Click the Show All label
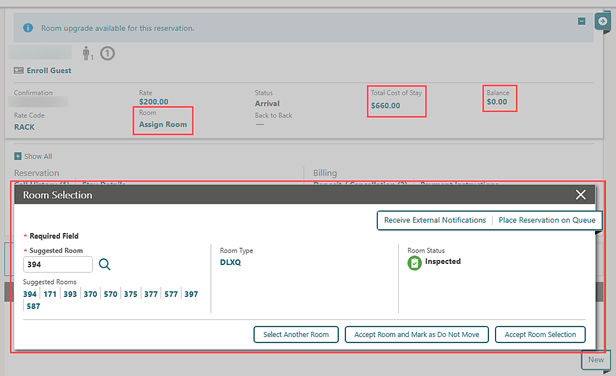Image resolution: width=616 pixels, height=376 pixels. (38, 156)
